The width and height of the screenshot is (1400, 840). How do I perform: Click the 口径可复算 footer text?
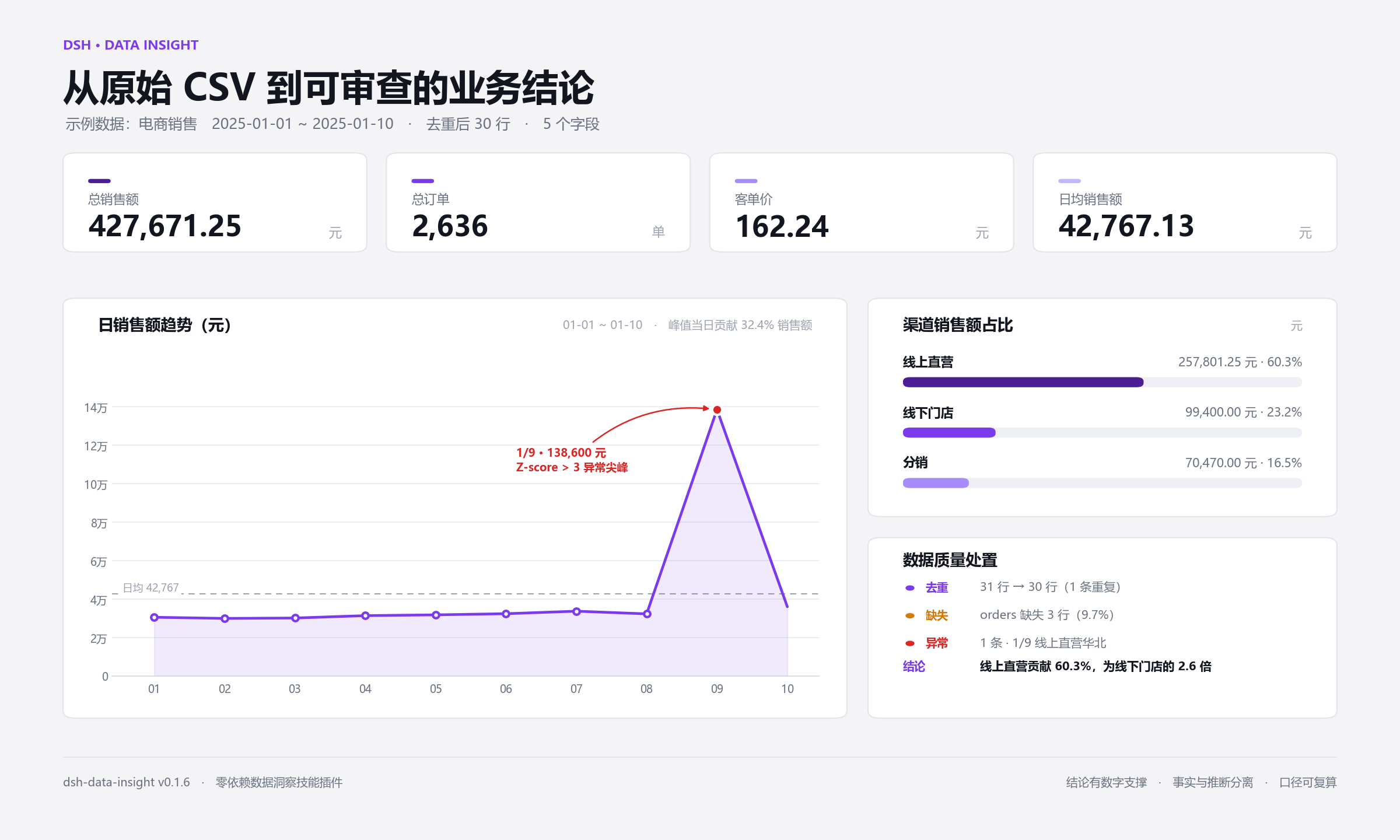(x=1308, y=782)
